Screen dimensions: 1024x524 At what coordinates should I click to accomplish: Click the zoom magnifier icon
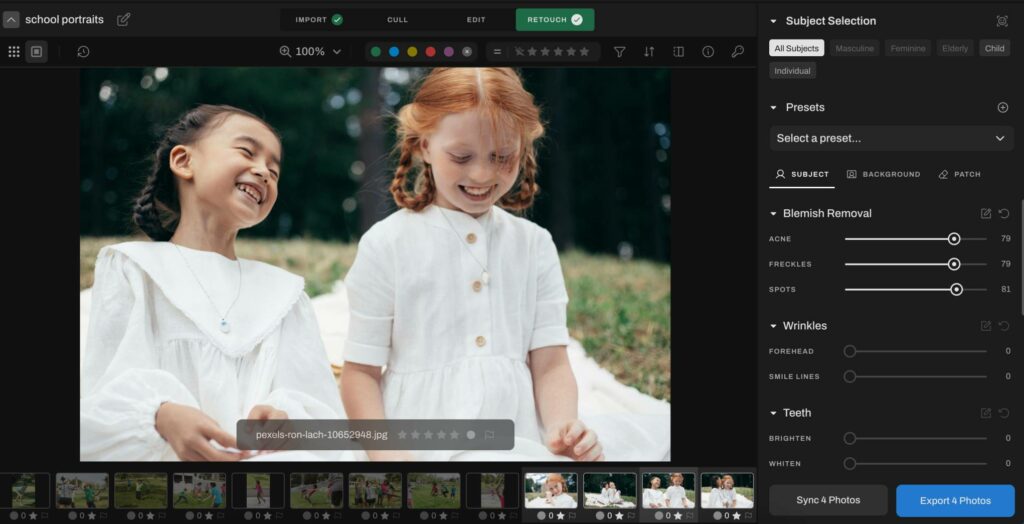click(x=285, y=52)
